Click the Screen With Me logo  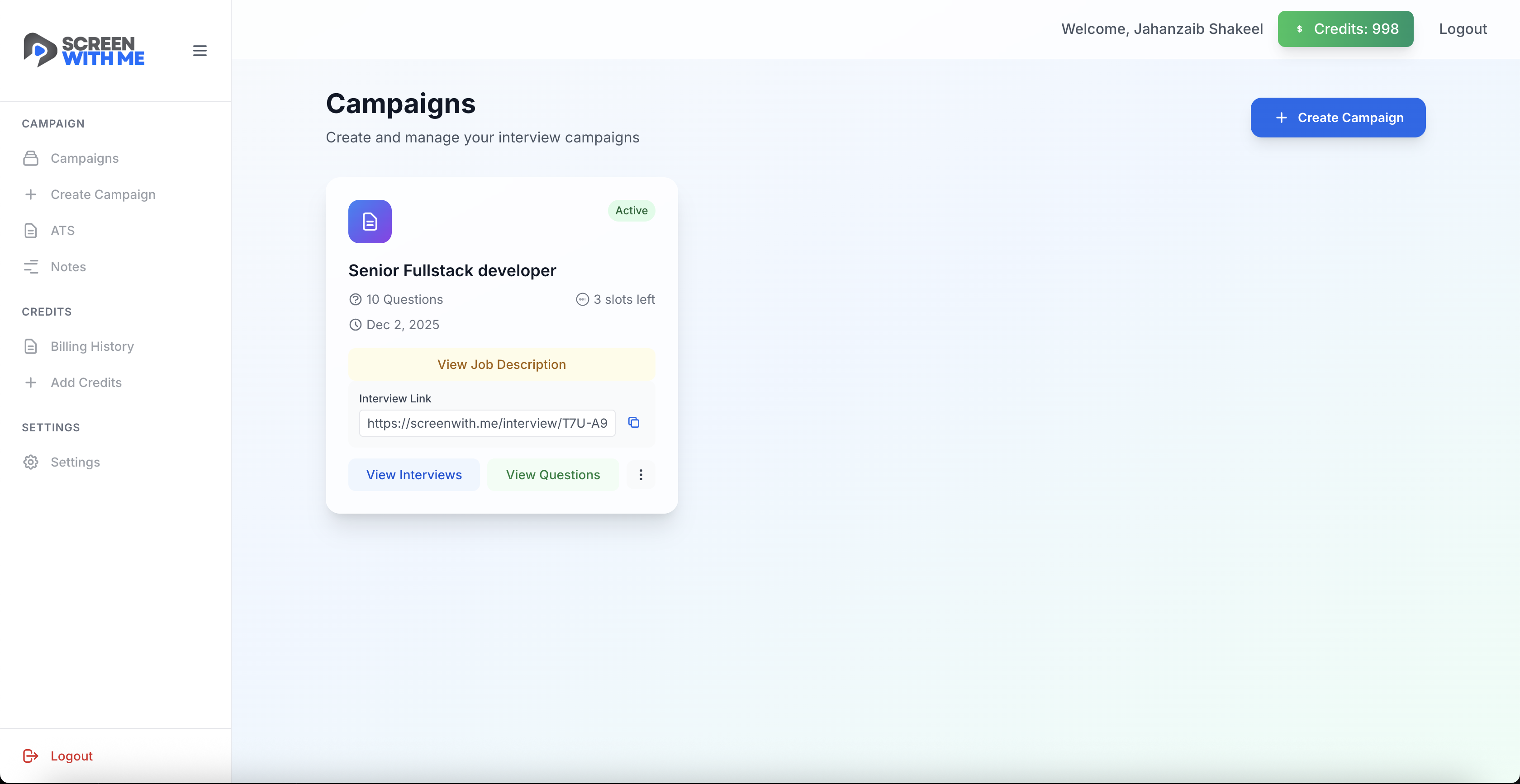[84, 50]
